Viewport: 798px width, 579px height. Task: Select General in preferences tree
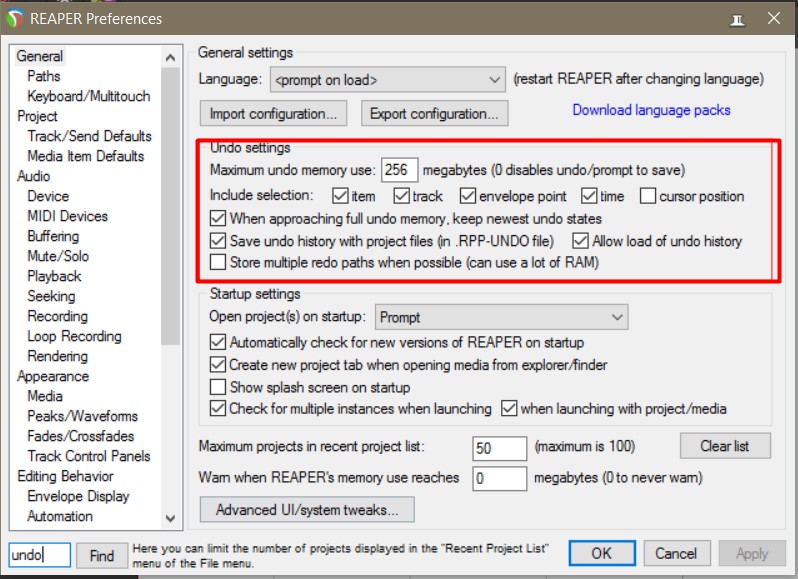(x=40, y=56)
